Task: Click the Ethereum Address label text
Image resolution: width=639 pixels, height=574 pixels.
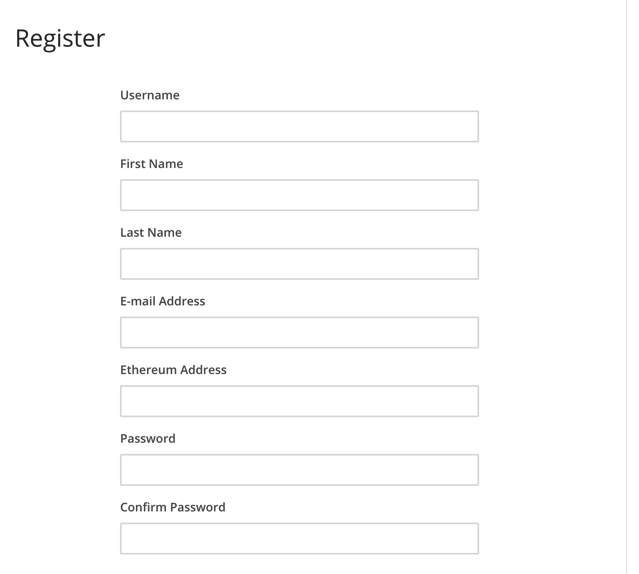Action: pos(173,369)
